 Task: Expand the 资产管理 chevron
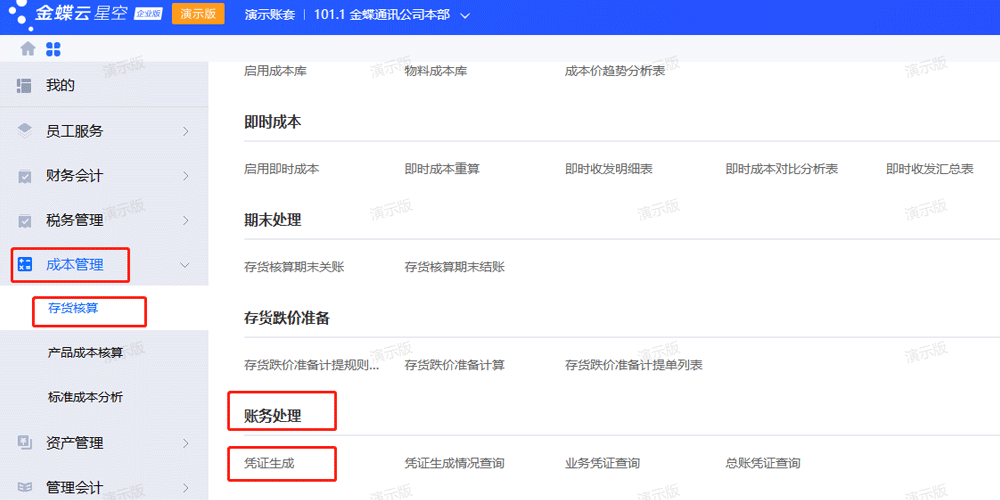click(x=186, y=443)
